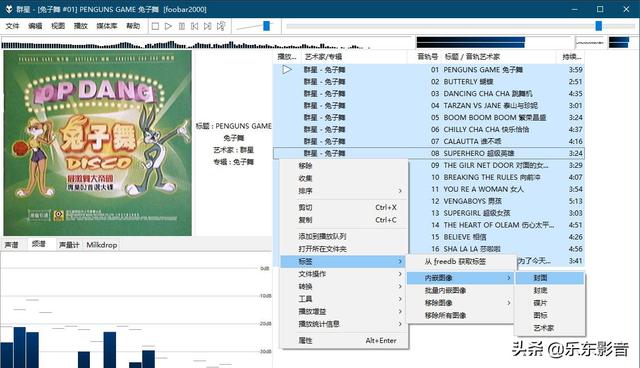Choose 移除所有图像 entry
Image resolution: width=640 pixels, height=368 pixels.
click(460, 315)
